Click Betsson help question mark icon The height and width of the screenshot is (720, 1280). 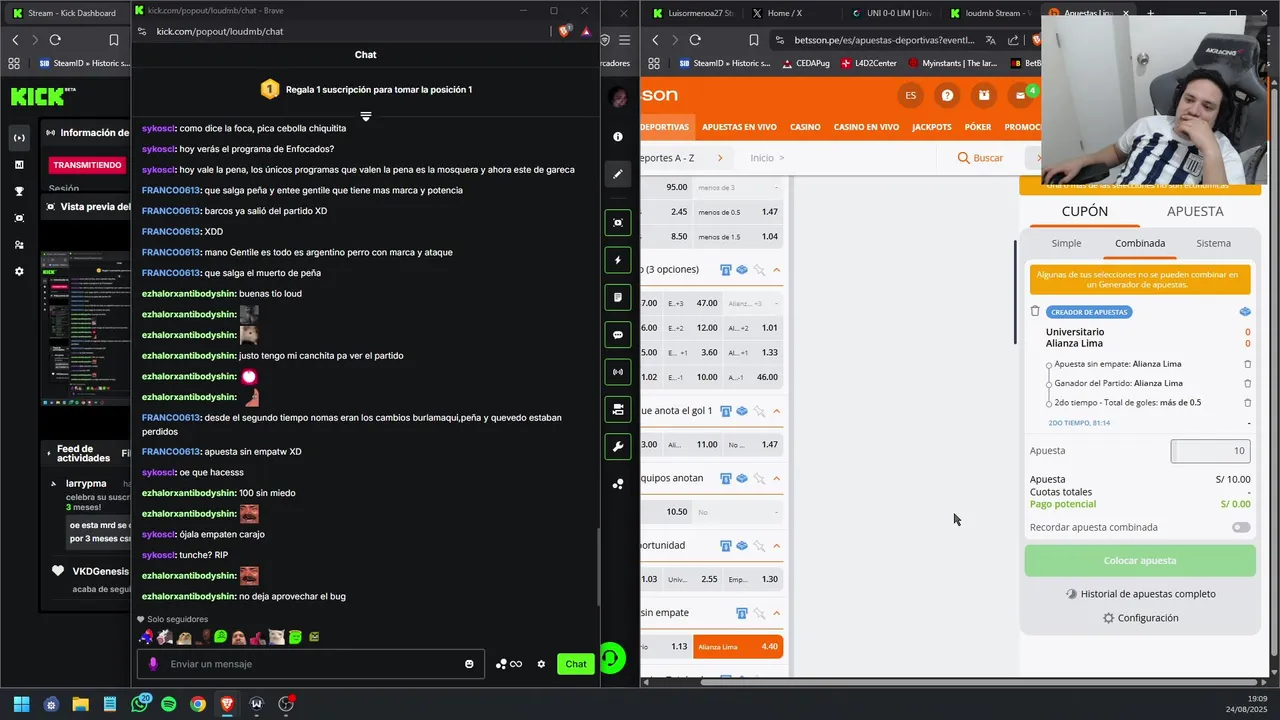(x=947, y=95)
